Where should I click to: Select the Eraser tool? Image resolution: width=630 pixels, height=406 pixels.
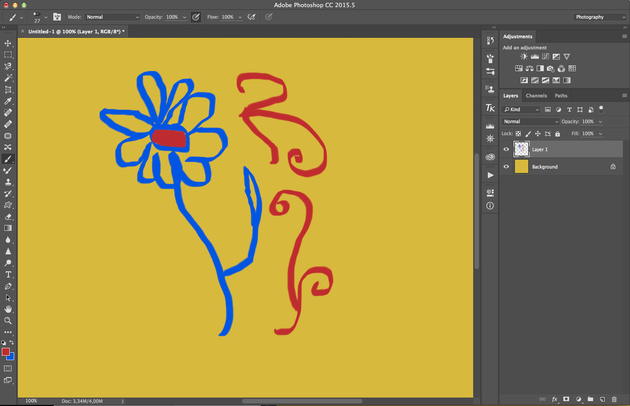(x=8, y=216)
